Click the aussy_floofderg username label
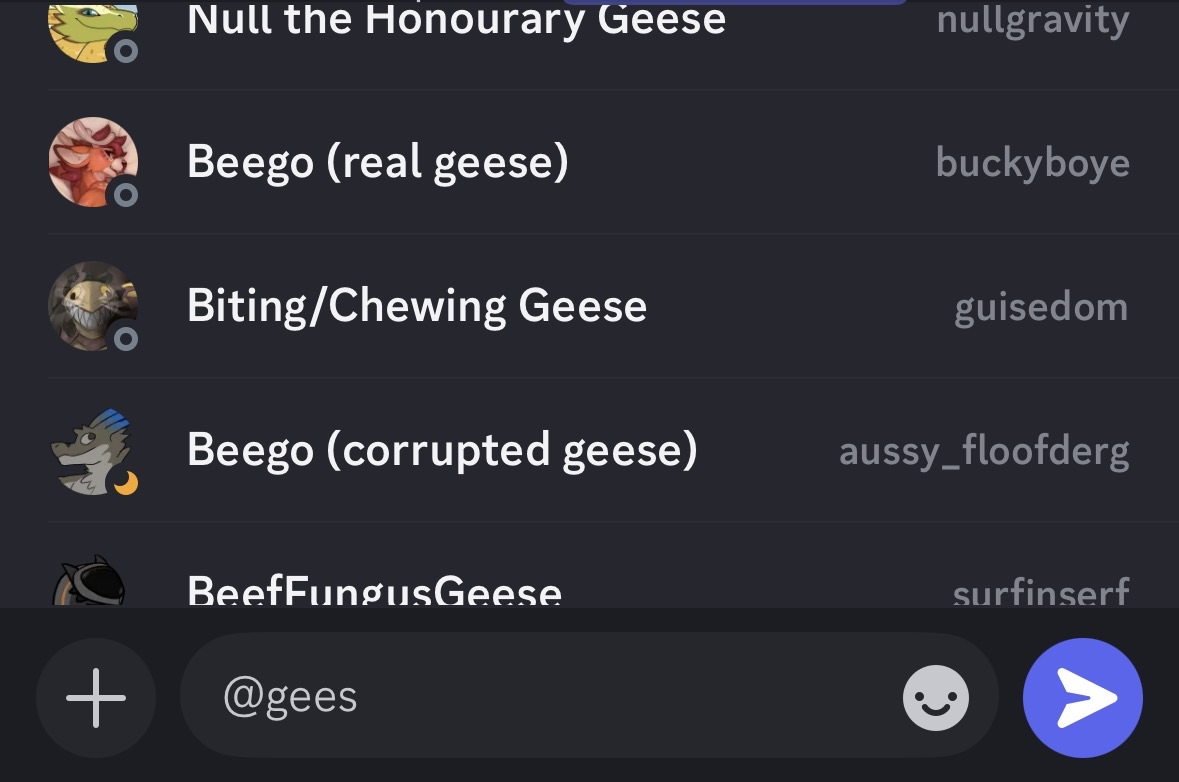 [x=984, y=451]
